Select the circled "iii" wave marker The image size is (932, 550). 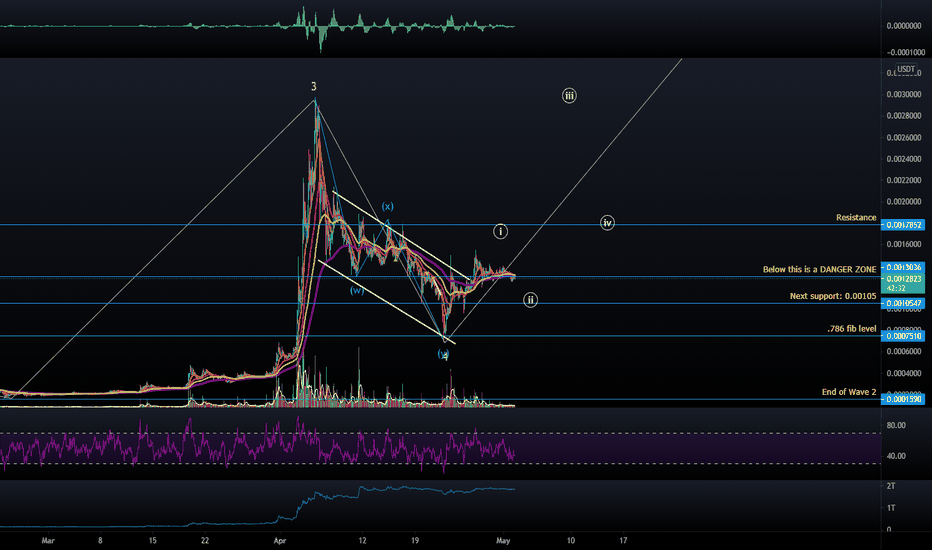coord(569,96)
